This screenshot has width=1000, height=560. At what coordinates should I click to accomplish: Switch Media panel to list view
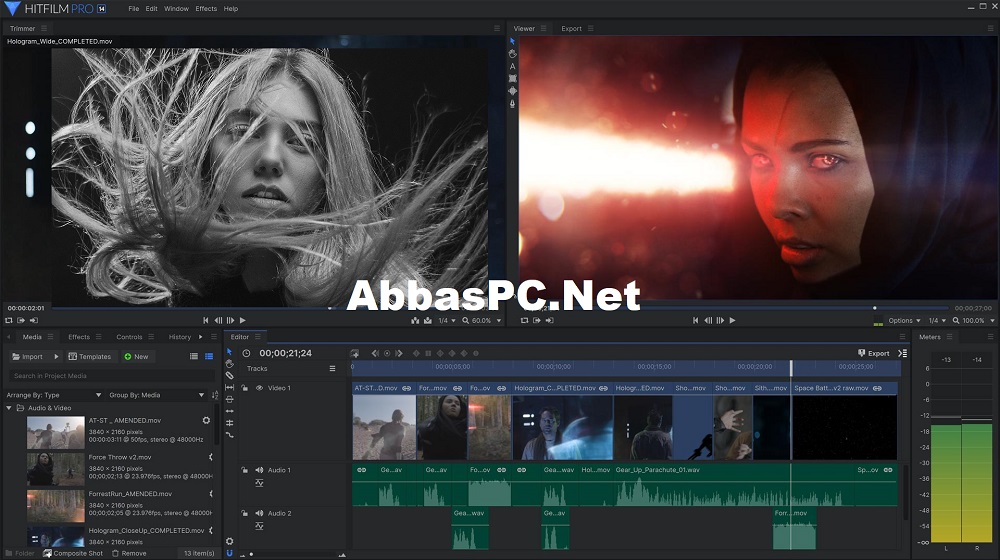click(194, 357)
